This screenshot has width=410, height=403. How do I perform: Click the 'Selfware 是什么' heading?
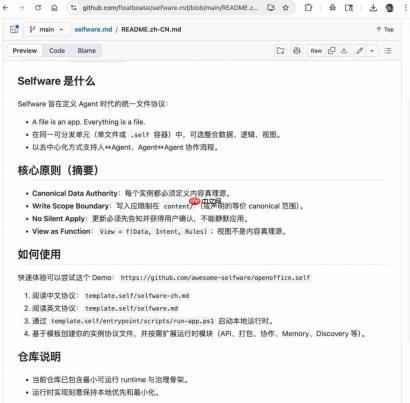click(x=56, y=81)
